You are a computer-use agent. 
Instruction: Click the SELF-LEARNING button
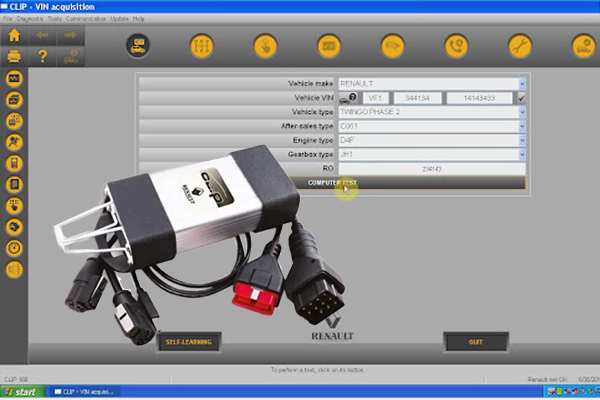point(188,342)
